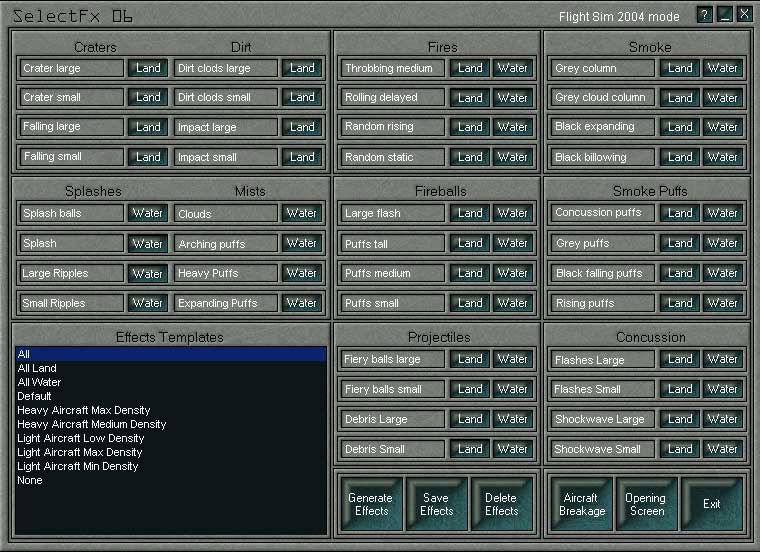This screenshot has width=760, height=552.
Task: Select Light Aircraft Low Density template
Action: click(171, 438)
